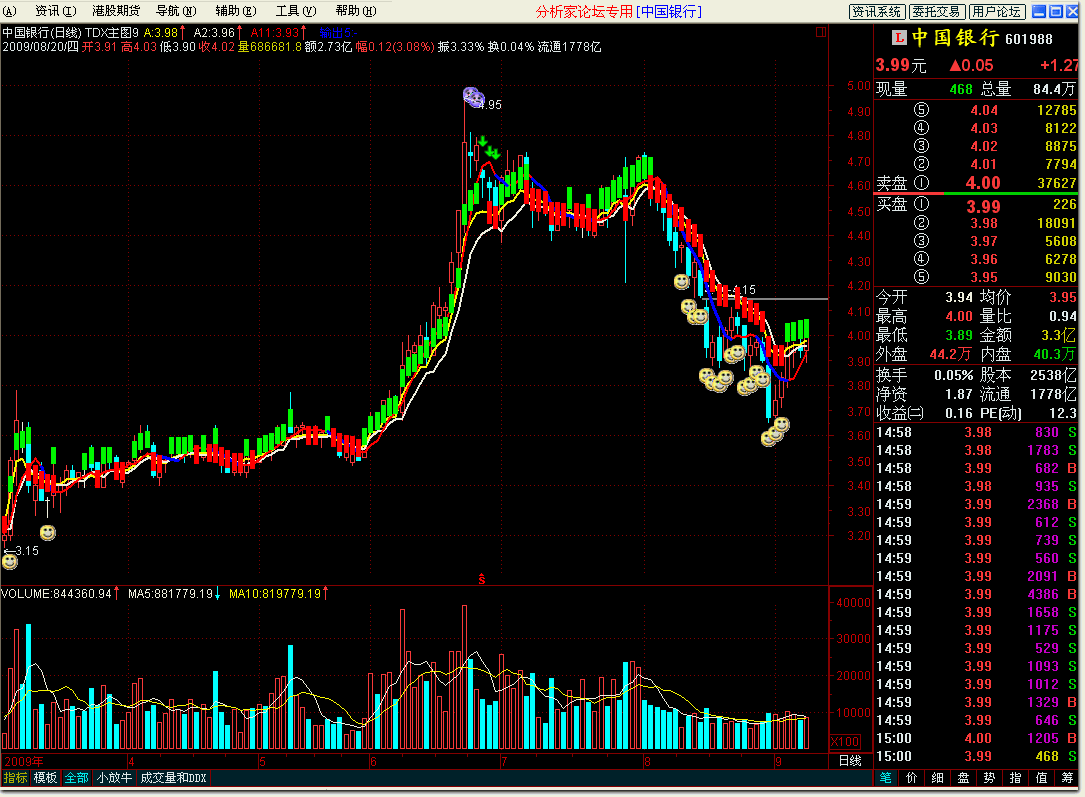Click the 总量 84.4万 value

[x=1054, y=89]
